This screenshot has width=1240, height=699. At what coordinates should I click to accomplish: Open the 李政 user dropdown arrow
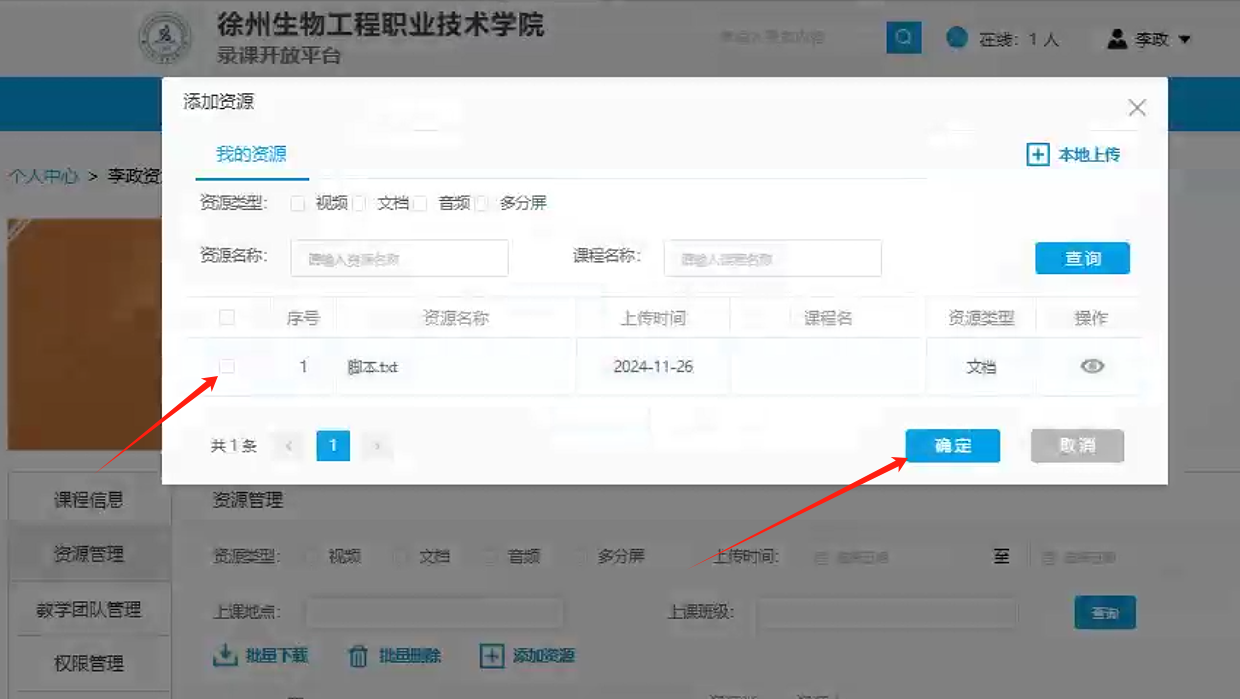1185,40
